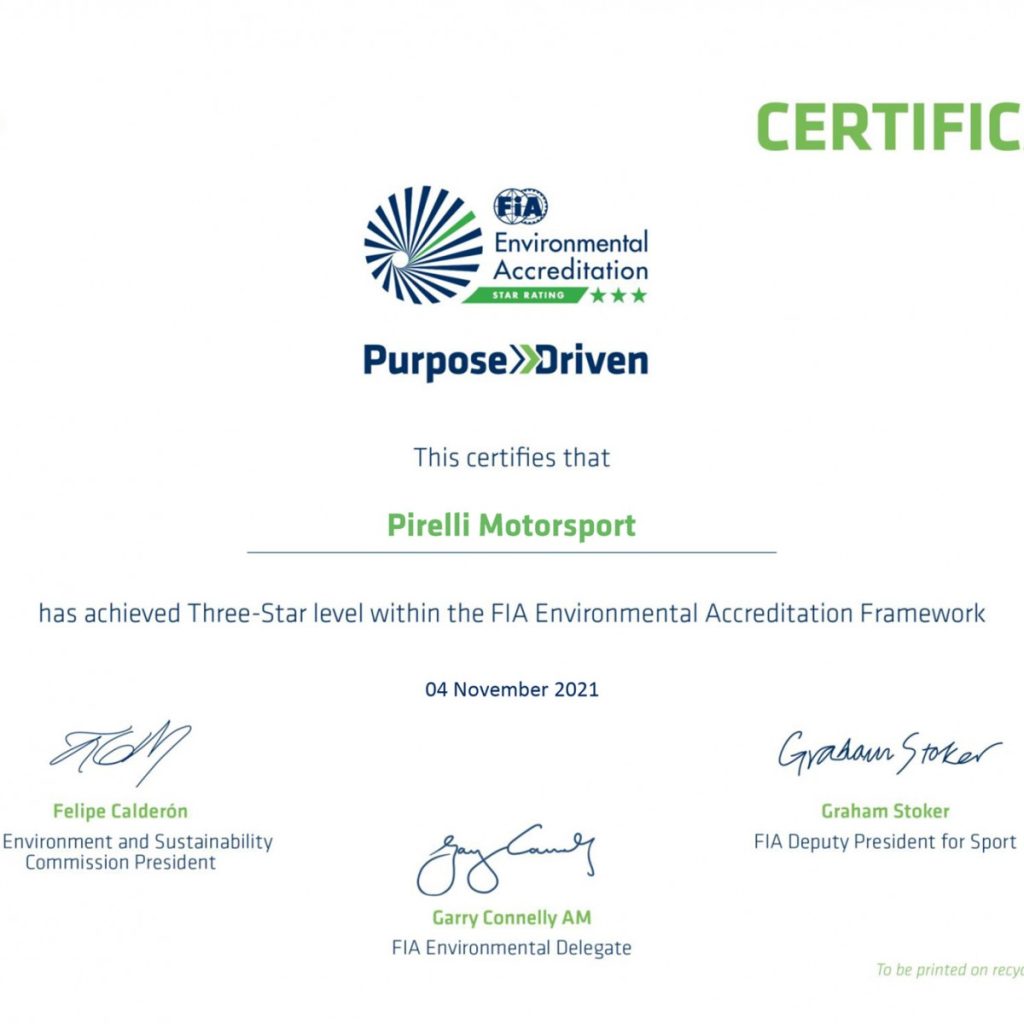Click the Three-Star level achievement sentence
This screenshot has width=1024, height=1024.
[512, 614]
